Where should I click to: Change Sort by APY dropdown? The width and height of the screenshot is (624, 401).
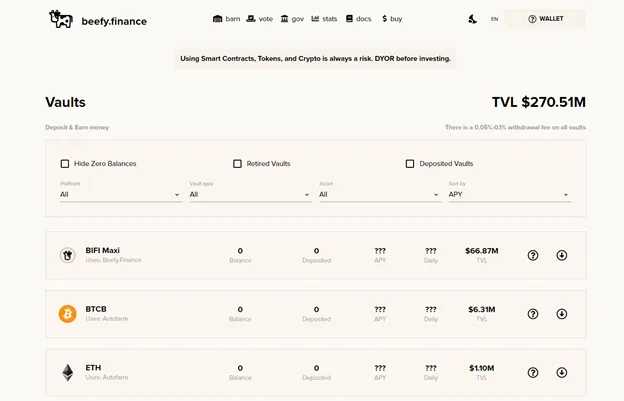coord(510,195)
